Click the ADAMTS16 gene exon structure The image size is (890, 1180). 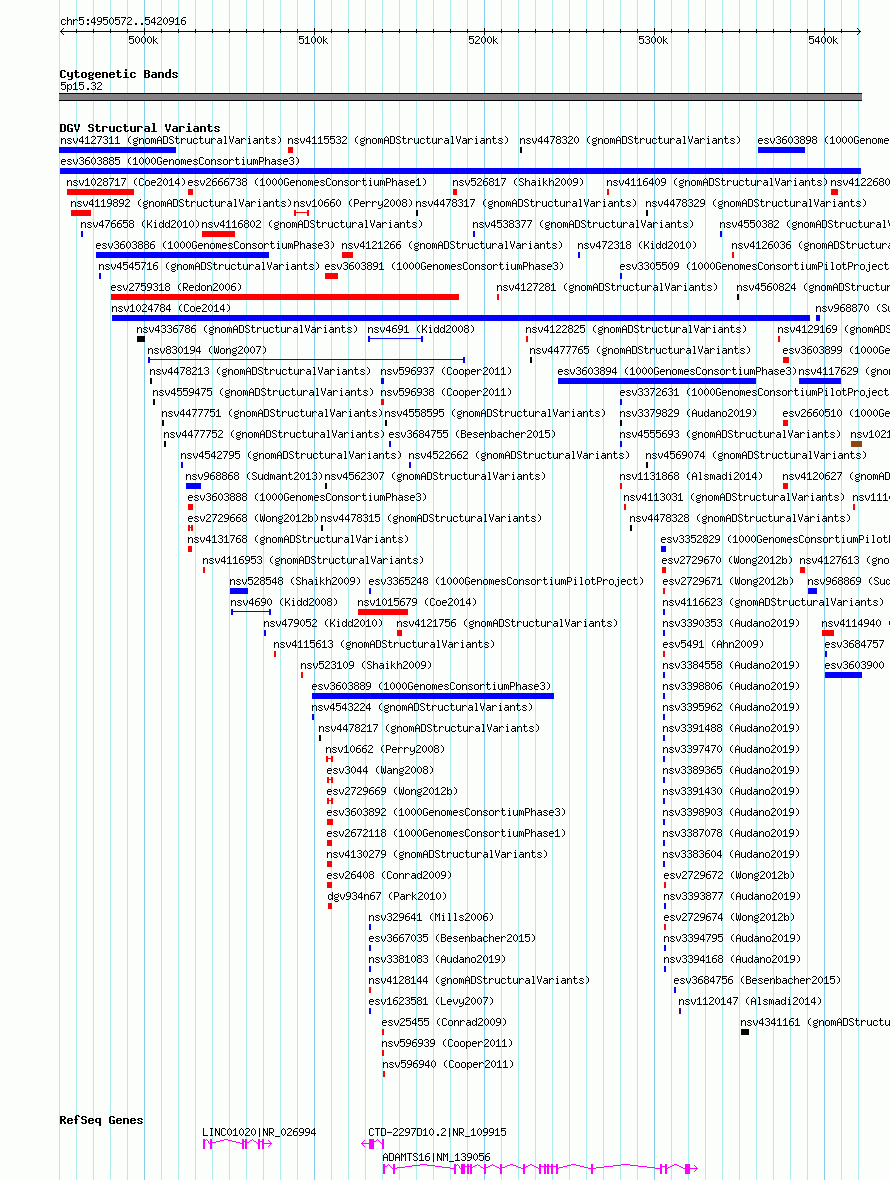(x=540, y=1169)
